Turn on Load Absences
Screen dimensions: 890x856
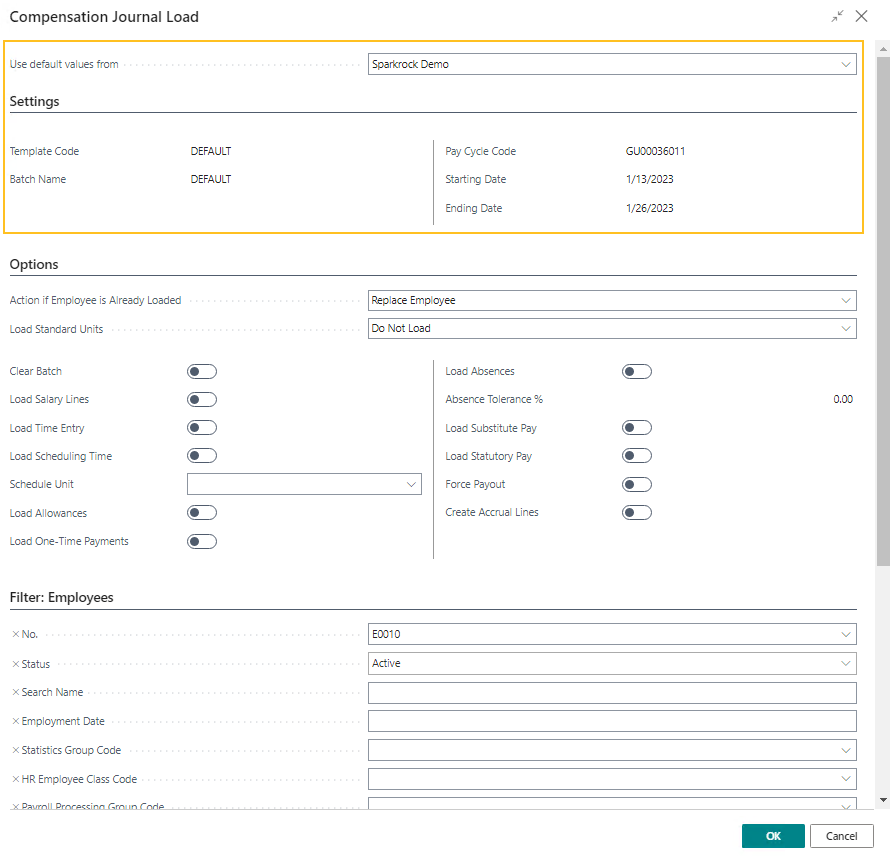(x=636, y=371)
